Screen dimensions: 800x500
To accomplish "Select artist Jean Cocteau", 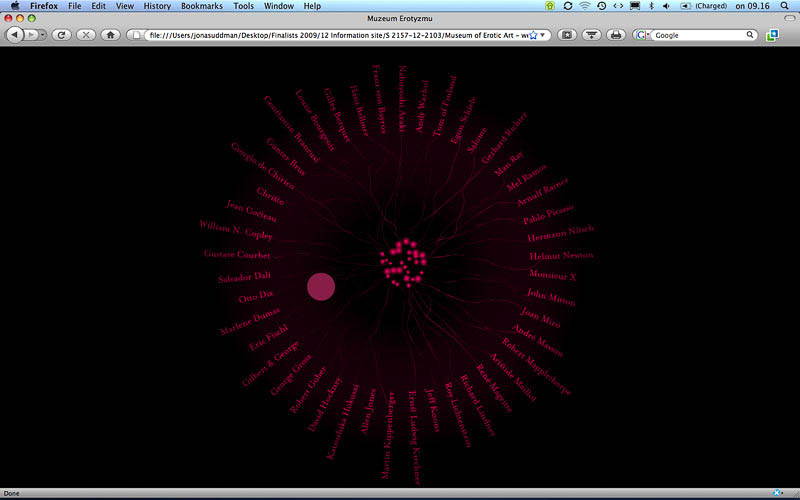I will 252,211.
